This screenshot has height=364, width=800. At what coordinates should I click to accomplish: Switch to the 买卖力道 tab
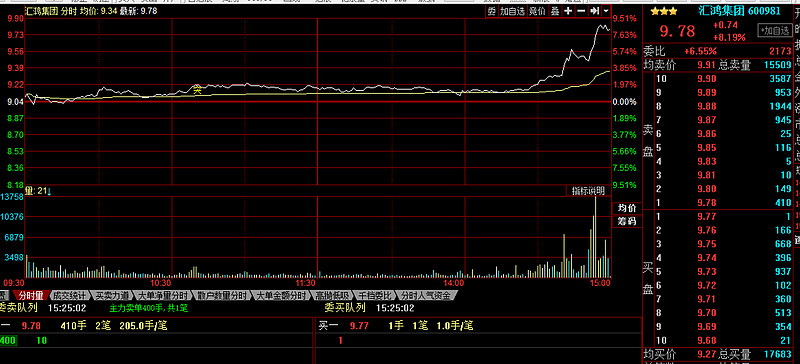point(111,296)
